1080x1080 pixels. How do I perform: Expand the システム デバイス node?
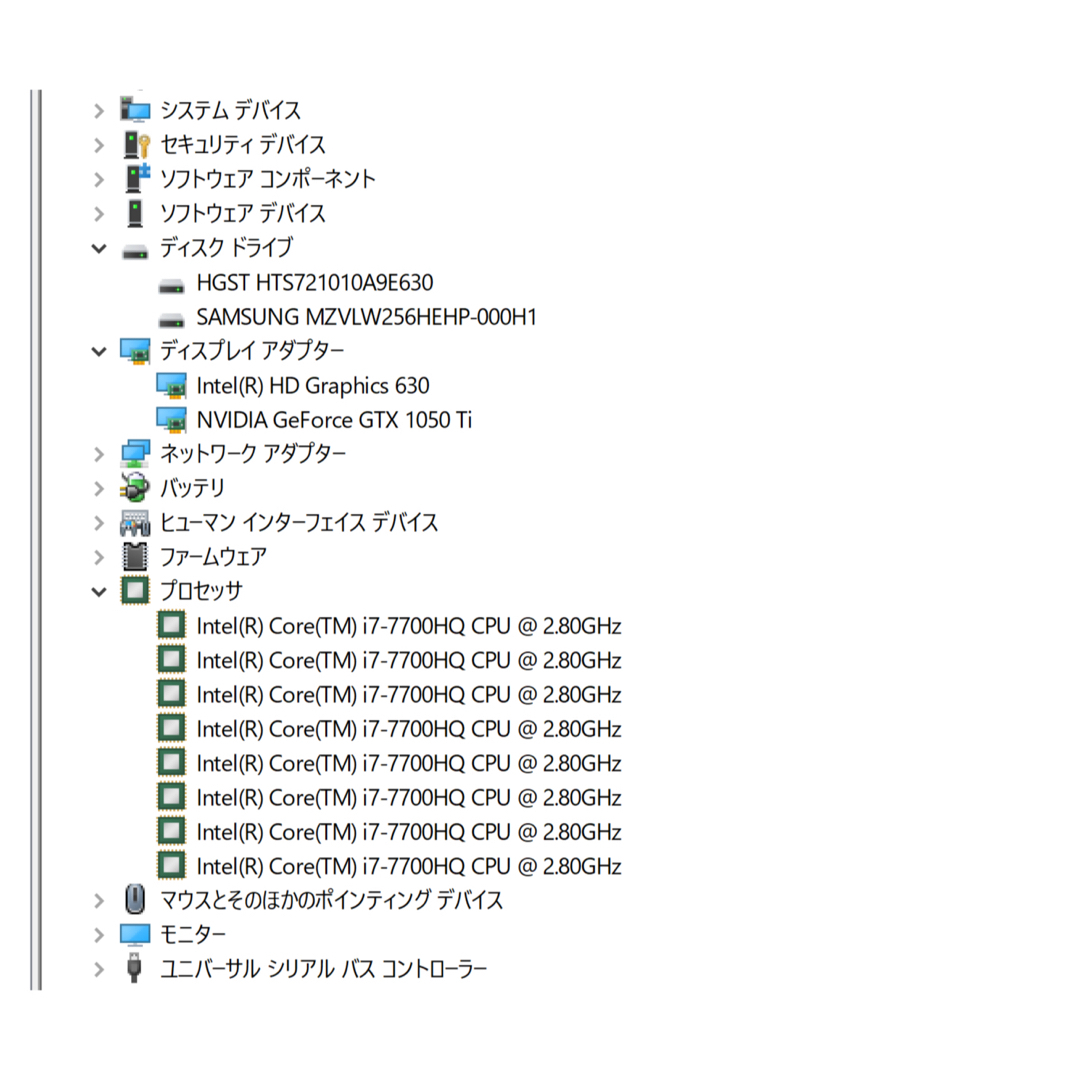tap(99, 111)
